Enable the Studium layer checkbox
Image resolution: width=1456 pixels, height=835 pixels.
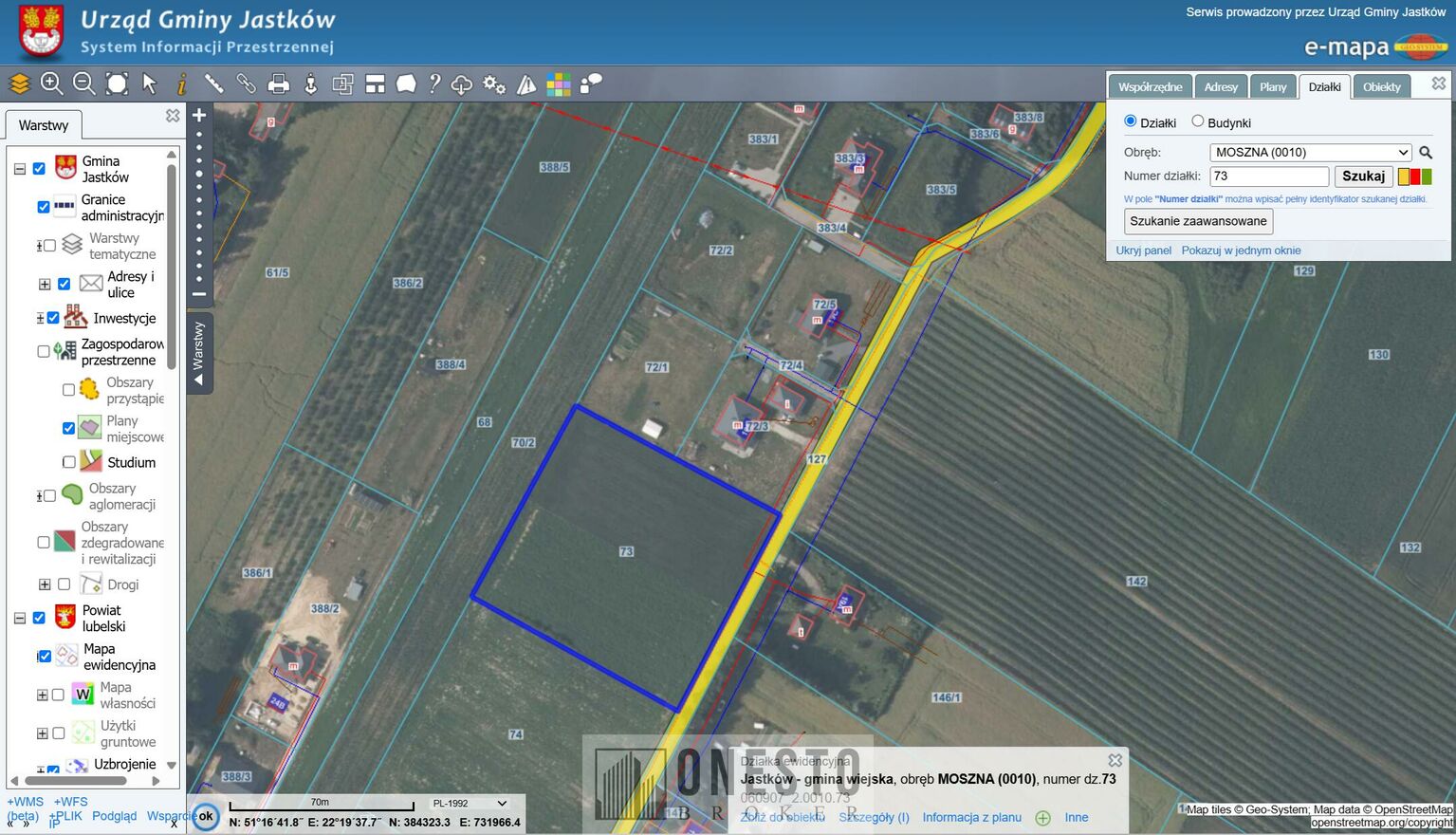pos(68,462)
